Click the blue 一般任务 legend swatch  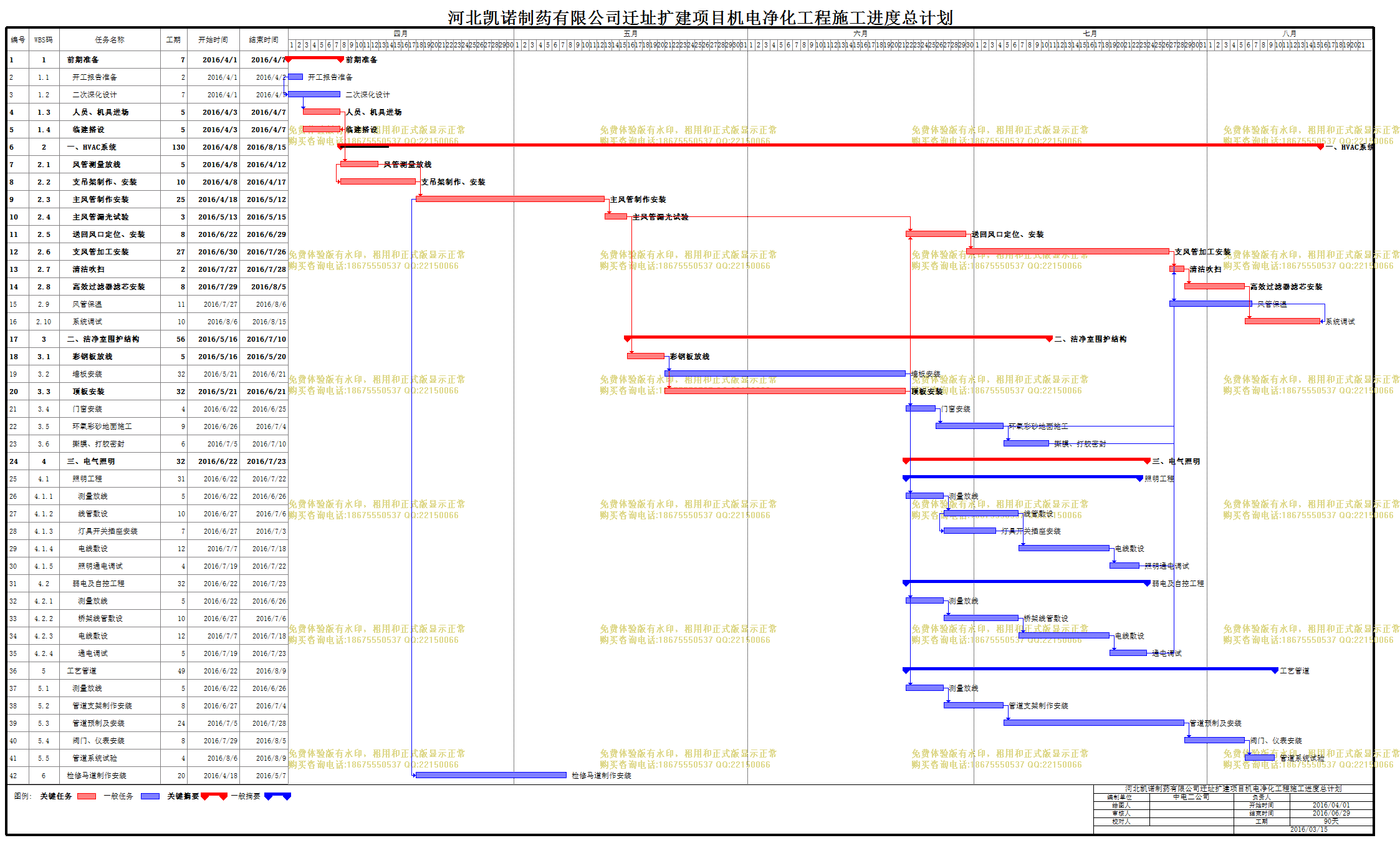(150, 796)
